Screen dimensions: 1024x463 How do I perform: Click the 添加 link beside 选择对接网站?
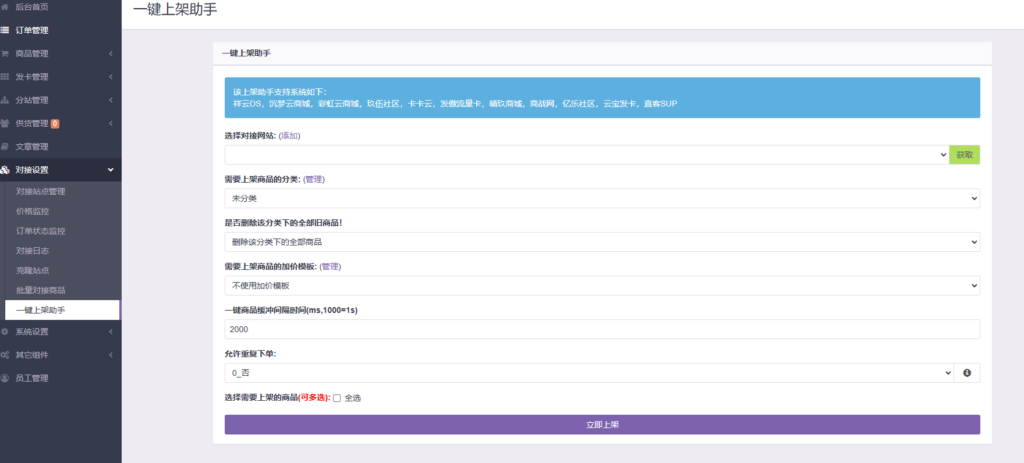pos(289,136)
